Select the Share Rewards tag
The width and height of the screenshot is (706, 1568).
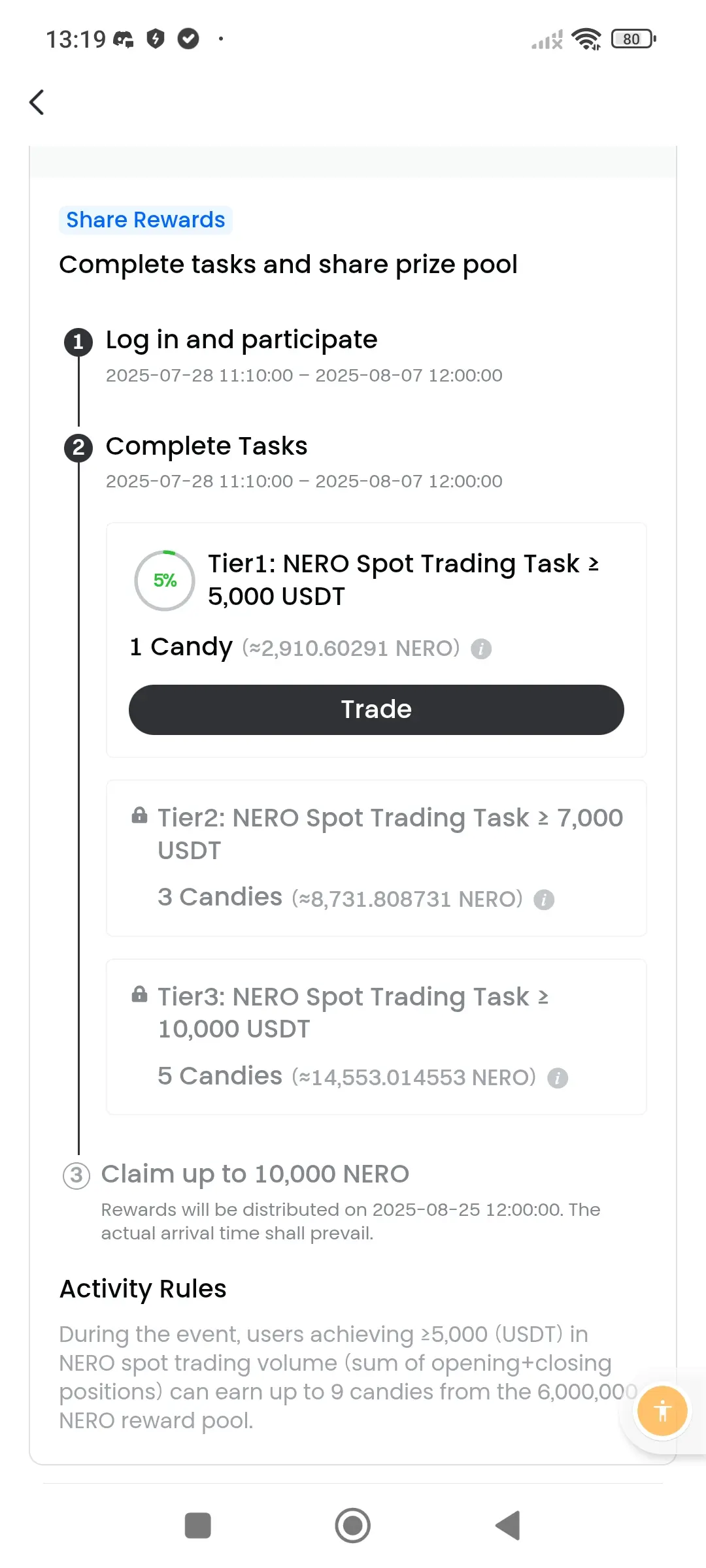click(x=146, y=220)
